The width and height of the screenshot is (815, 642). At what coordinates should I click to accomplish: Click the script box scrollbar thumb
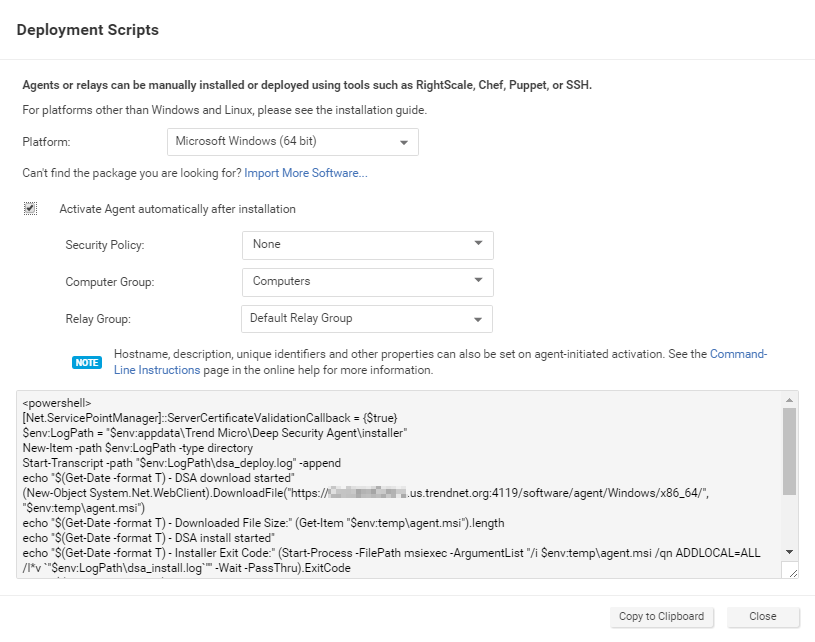(x=789, y=450)
